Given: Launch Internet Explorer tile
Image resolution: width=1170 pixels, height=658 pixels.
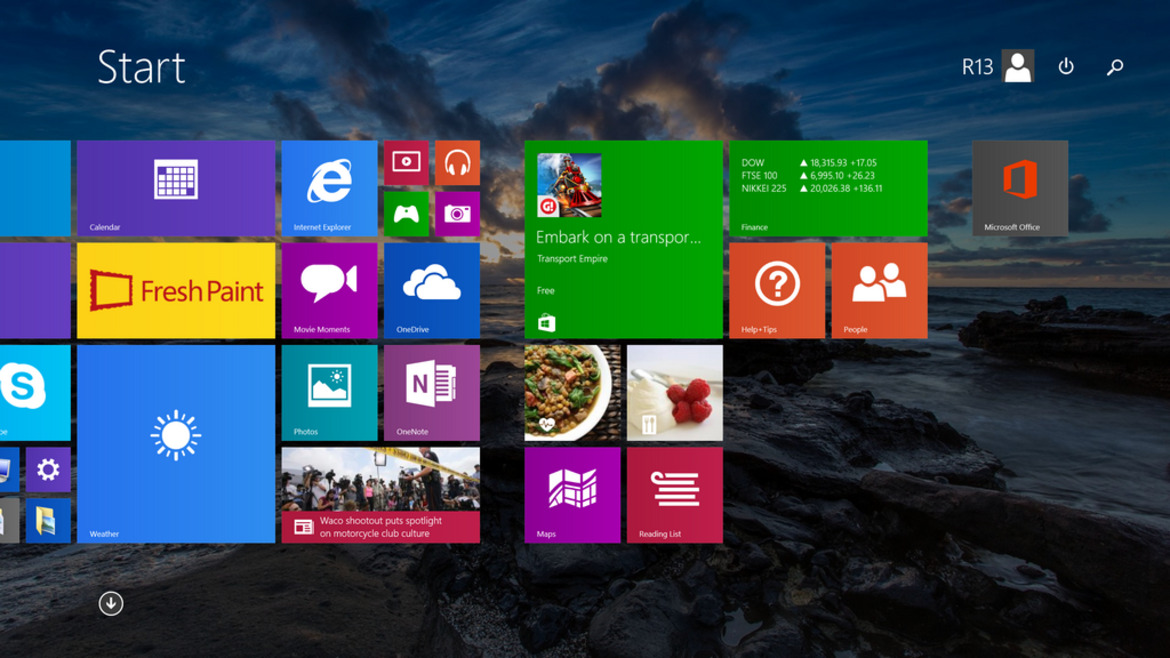Looking at the screenshot, I should (x=329, y=188).
